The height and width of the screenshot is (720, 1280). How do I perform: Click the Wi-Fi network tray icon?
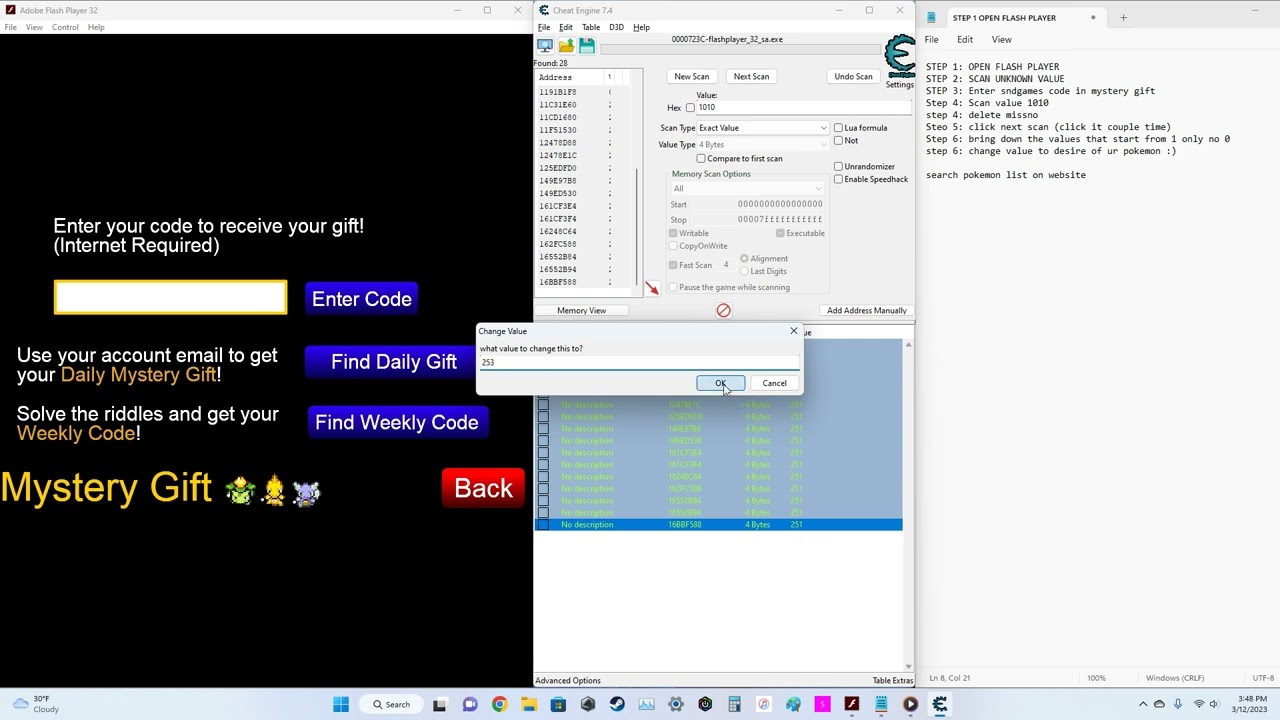[1199, 704]
